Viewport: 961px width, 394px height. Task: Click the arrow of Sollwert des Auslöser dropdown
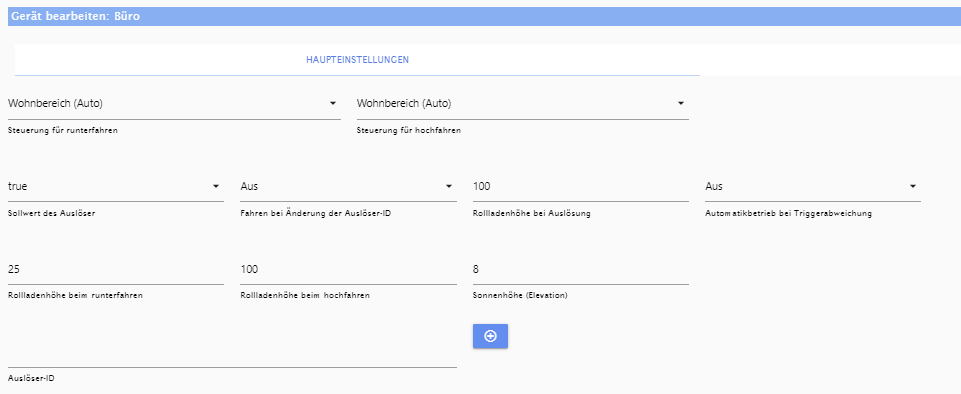[x=216, y=186]
